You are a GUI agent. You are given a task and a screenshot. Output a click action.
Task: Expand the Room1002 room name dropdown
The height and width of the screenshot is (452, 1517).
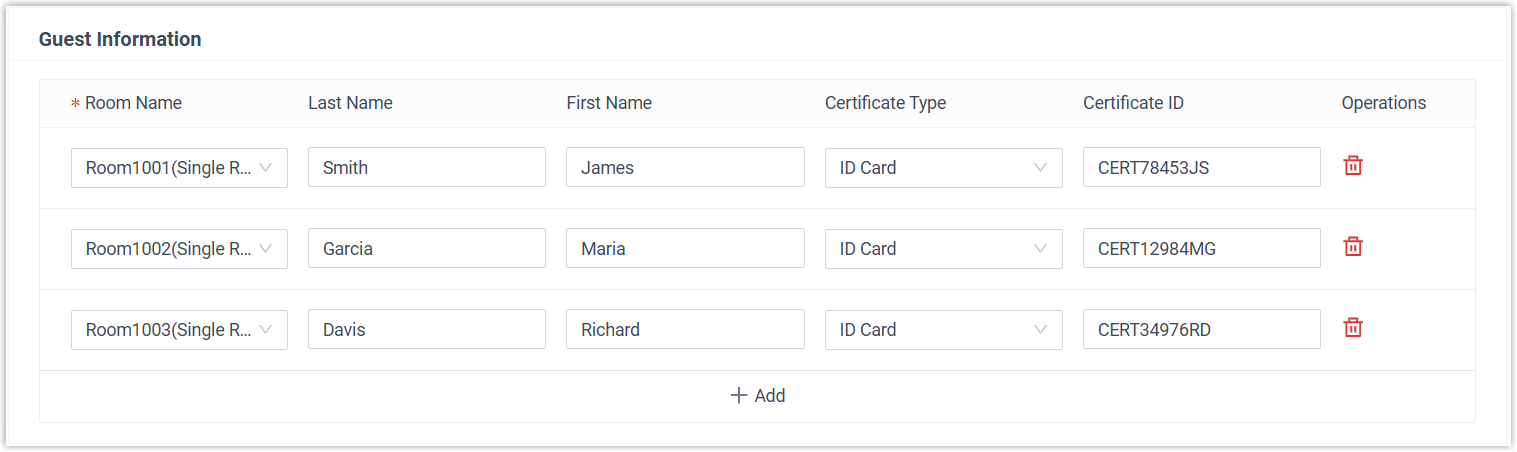point(179,249)
